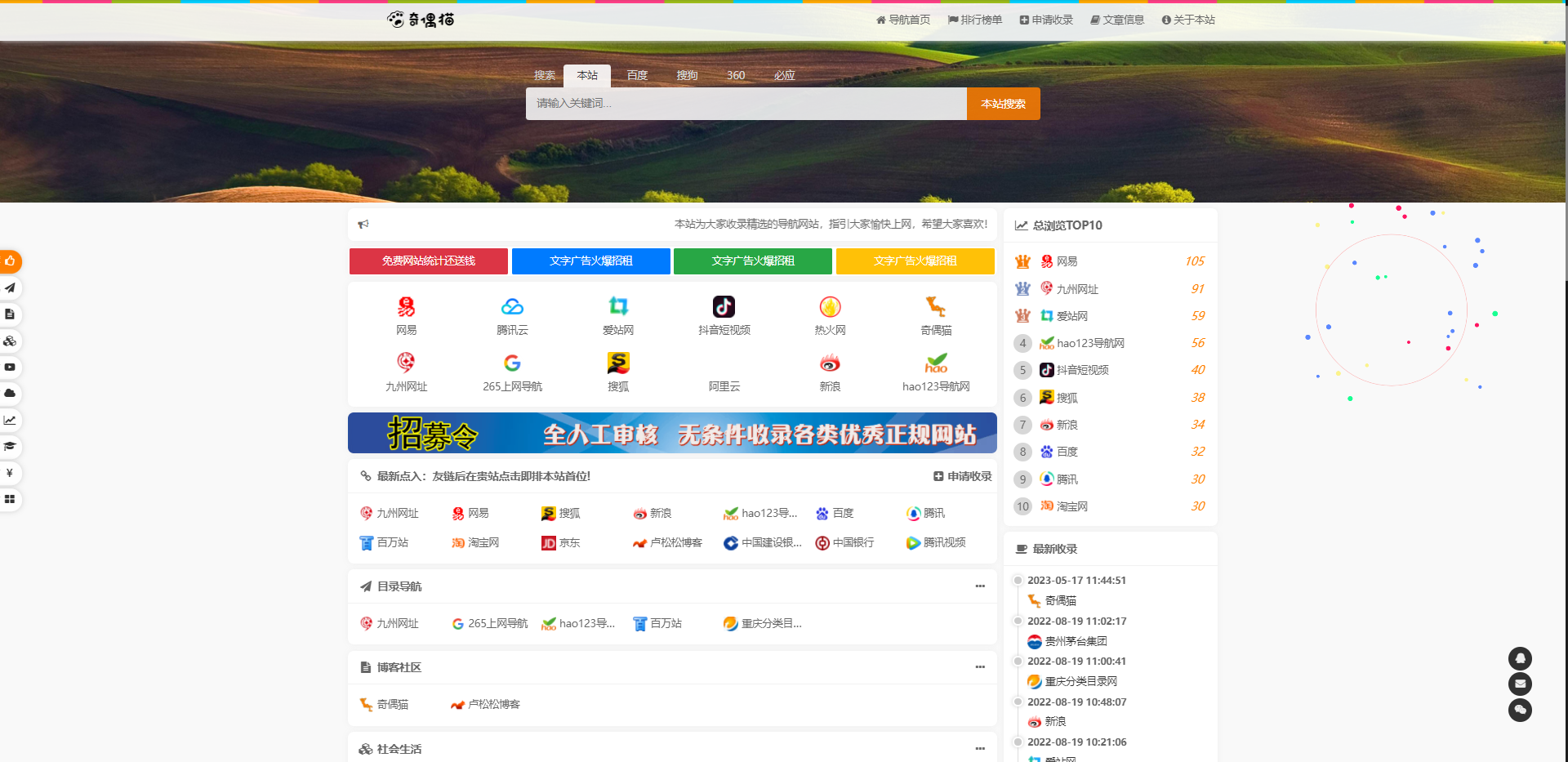1568x762 pixels.
Task: Click the red 免费网站统计还送钱 ad button
Action: (x=429, y=261)
